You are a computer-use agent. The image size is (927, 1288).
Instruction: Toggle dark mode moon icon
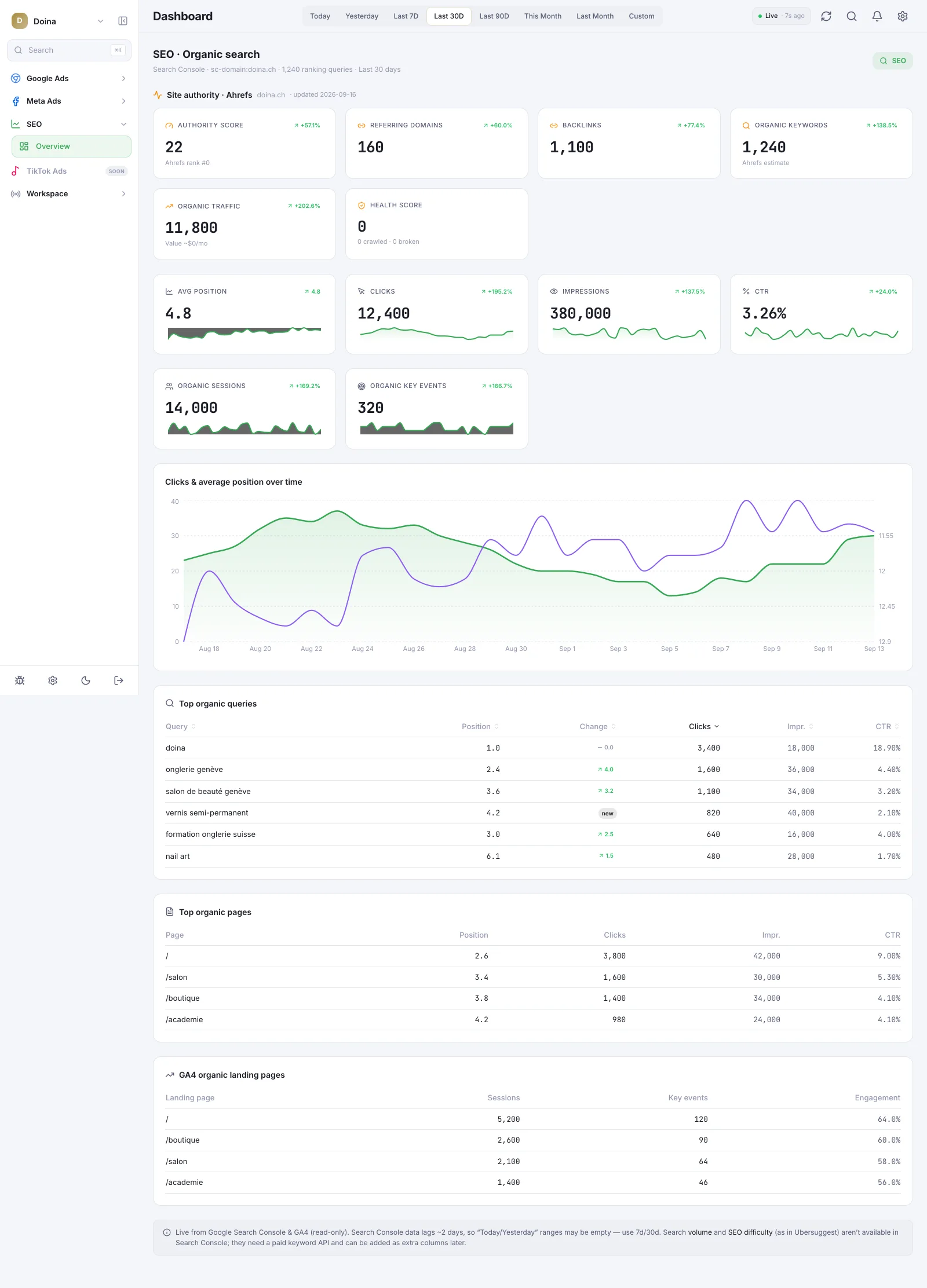pos(86,680)
